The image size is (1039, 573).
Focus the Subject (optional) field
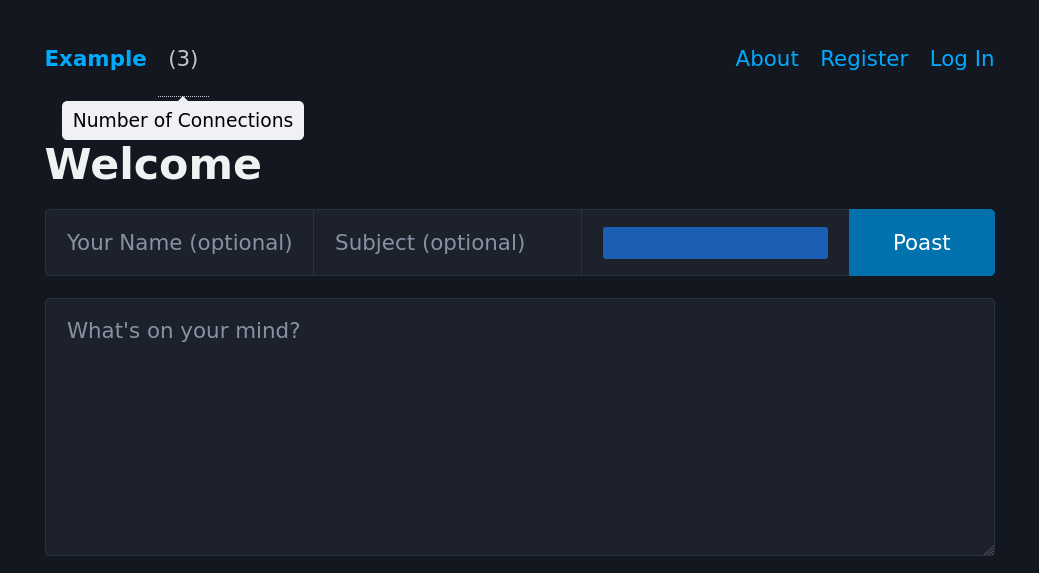point(447,243)
